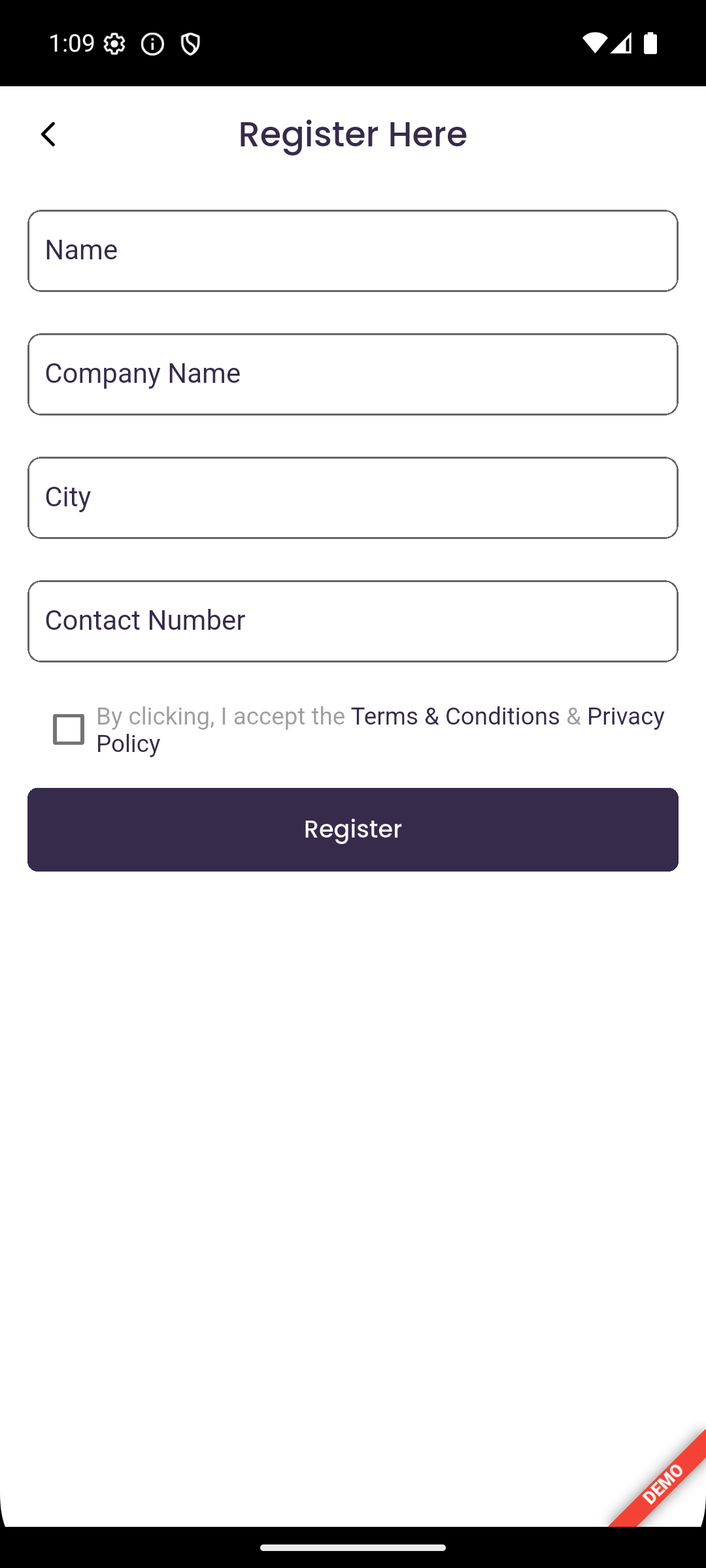The image size is (706, 1568).
Task: Open the Terms & Conditions link
Action: (x=455, y=716)
